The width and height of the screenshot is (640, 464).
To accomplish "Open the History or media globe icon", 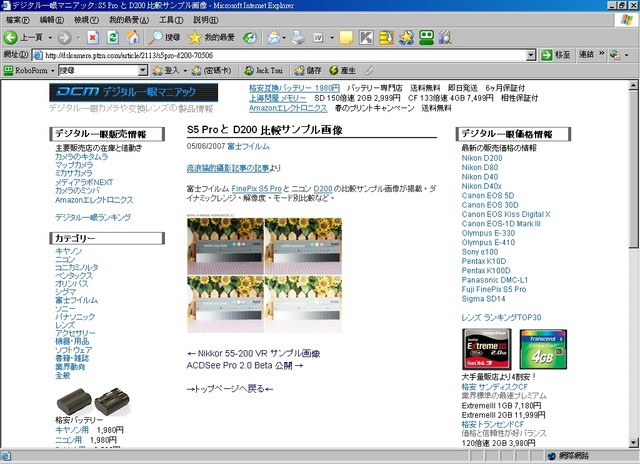I will [x=250, y=38].
